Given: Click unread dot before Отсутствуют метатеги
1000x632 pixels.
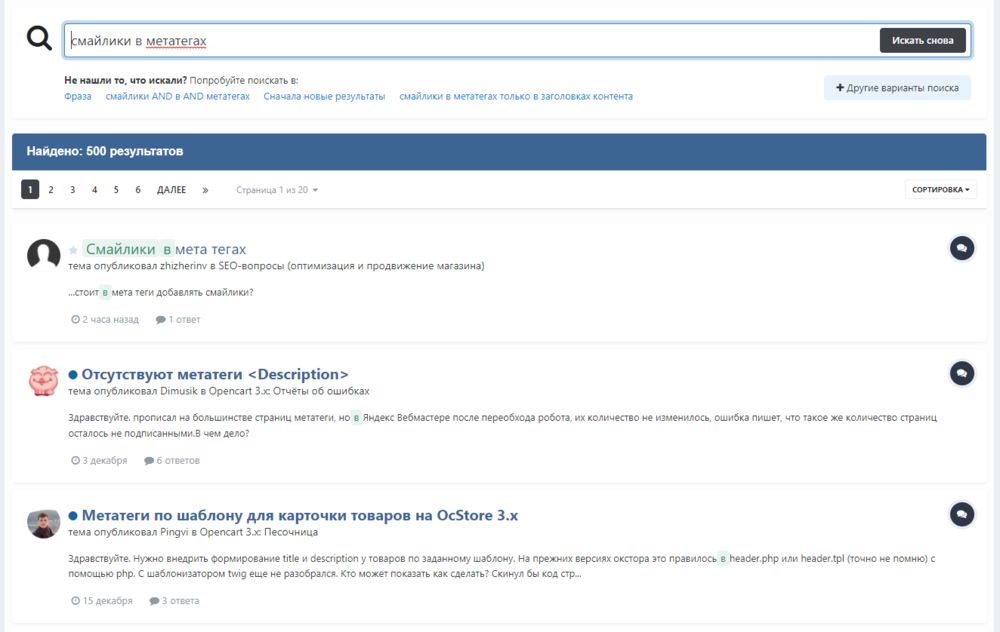Looking at the screenshot, I should pos(73,375).
